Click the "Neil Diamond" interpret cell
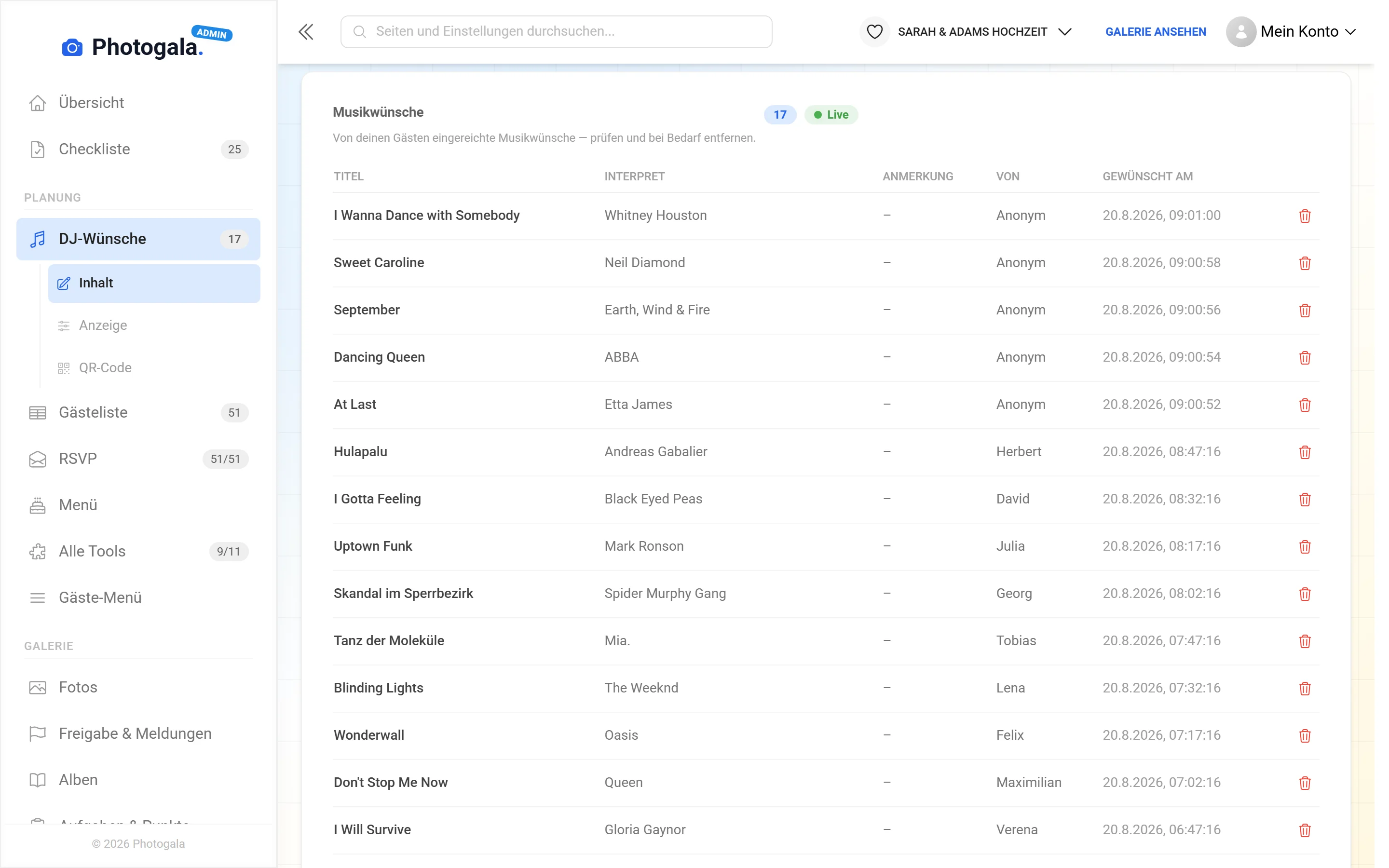 pos(644,262)
